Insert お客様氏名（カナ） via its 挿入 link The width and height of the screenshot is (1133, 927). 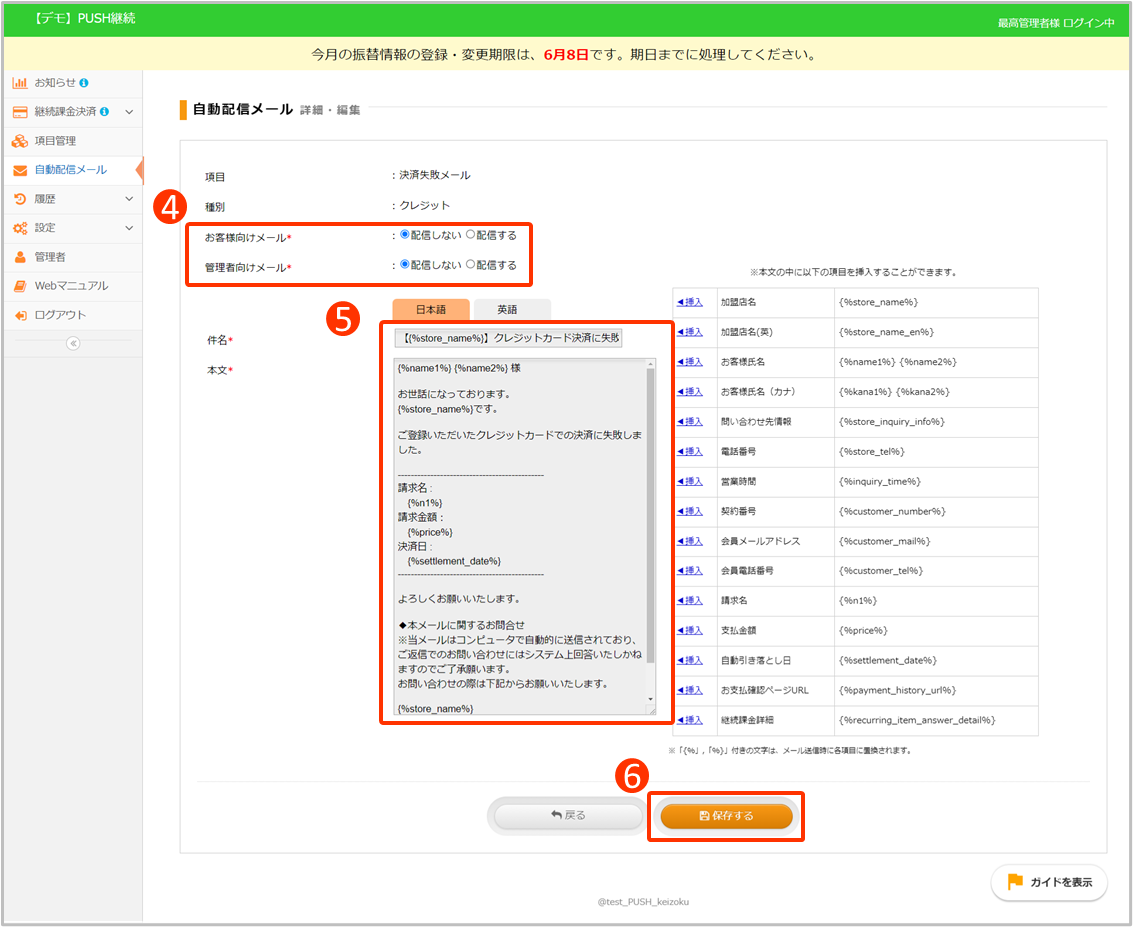(689, 392)
